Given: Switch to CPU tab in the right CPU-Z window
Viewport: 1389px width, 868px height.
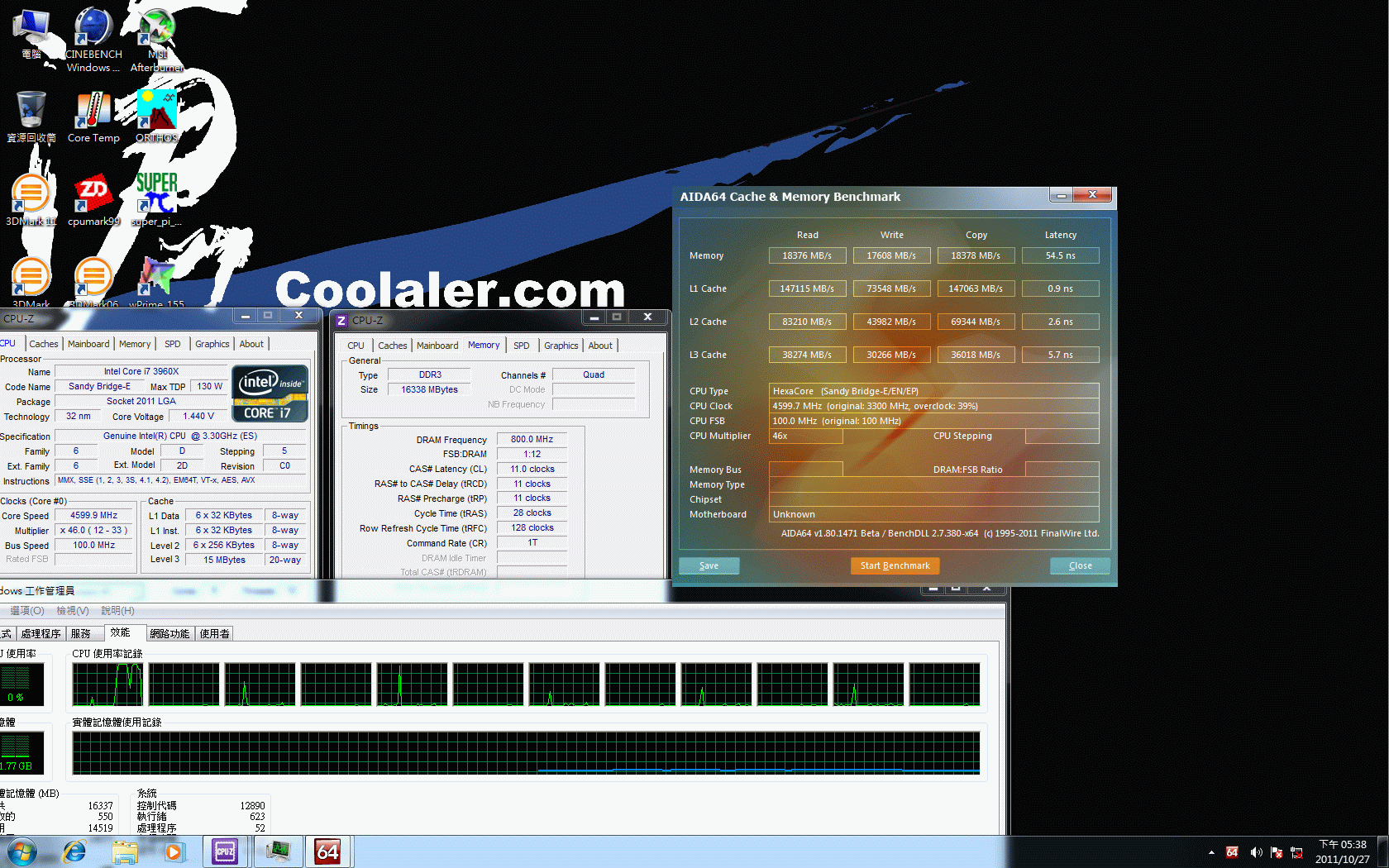Looking at the screenshot, I should [356, 346].
